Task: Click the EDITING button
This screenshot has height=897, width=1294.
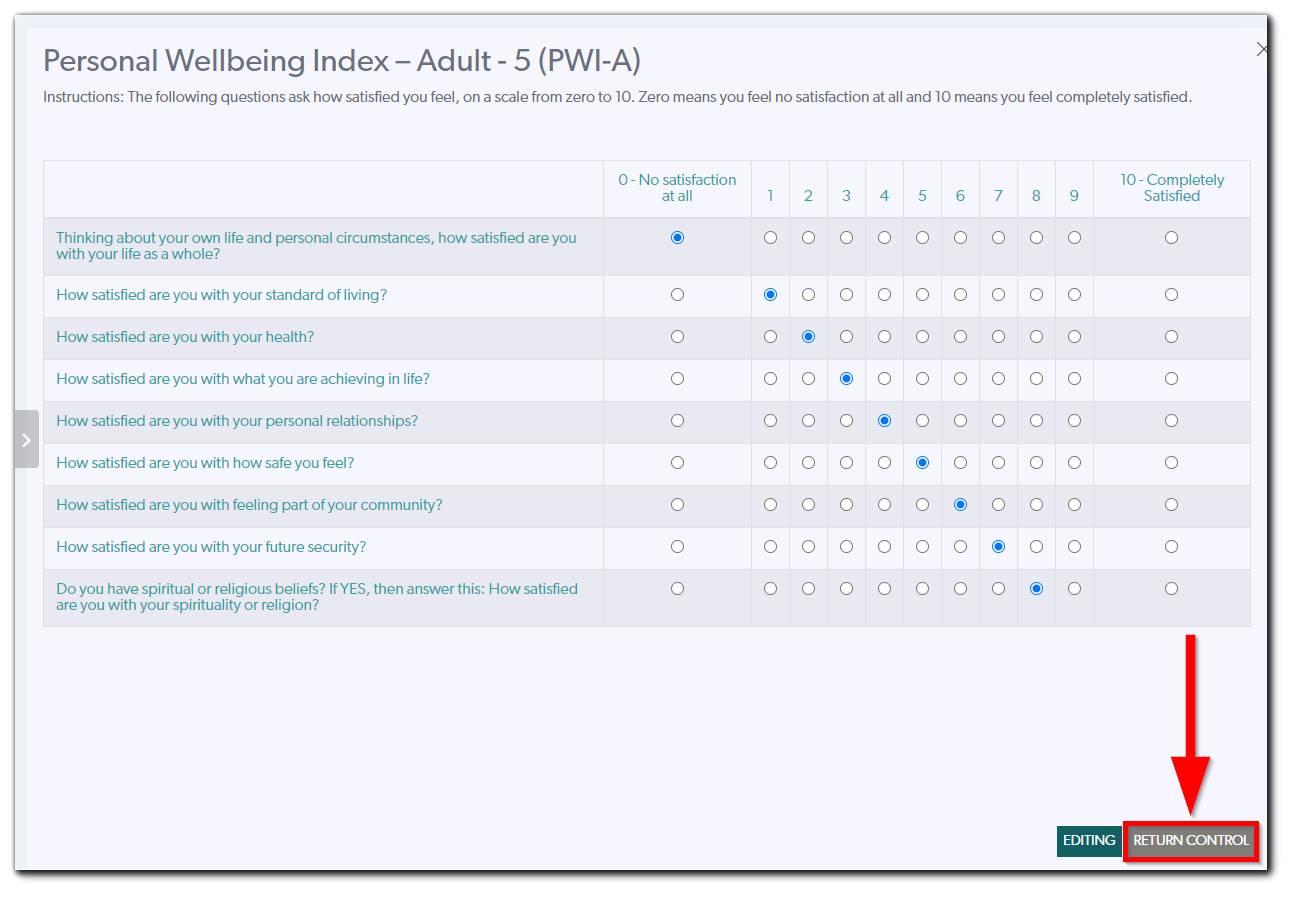Action: pyautogui.click(x=1089, y=841)
